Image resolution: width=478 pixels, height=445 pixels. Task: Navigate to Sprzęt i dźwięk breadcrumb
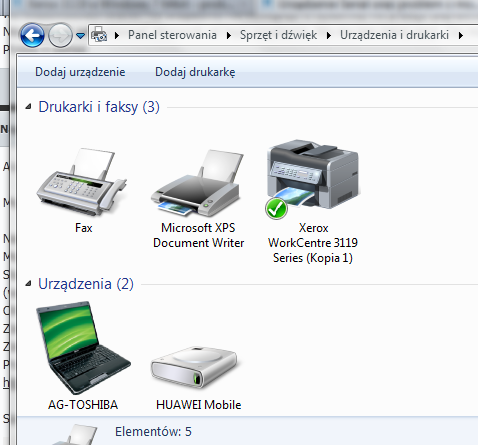coord(278,35)
